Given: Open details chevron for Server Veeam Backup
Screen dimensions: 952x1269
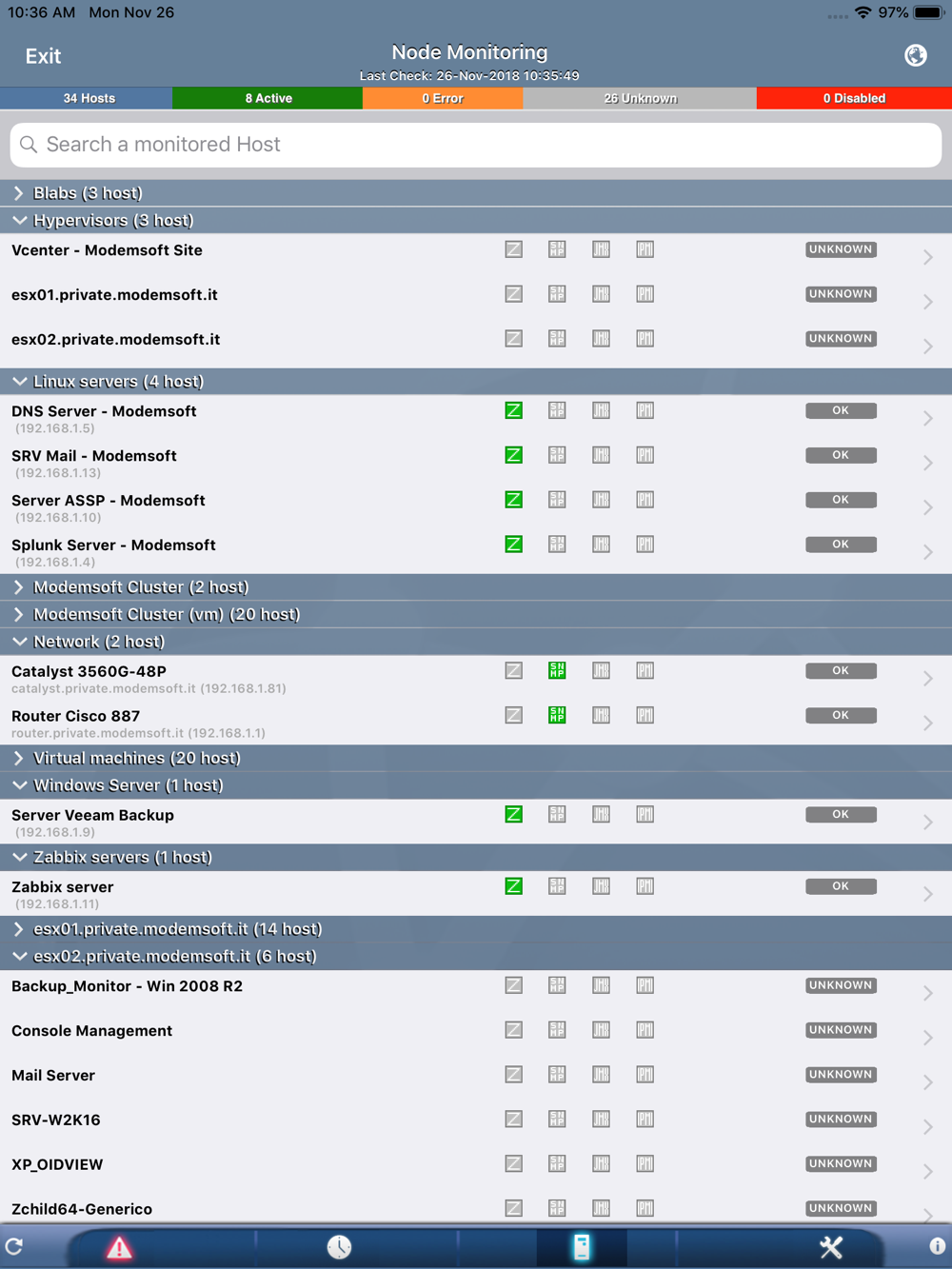Looking at the screenshot, I should [927, 823].
